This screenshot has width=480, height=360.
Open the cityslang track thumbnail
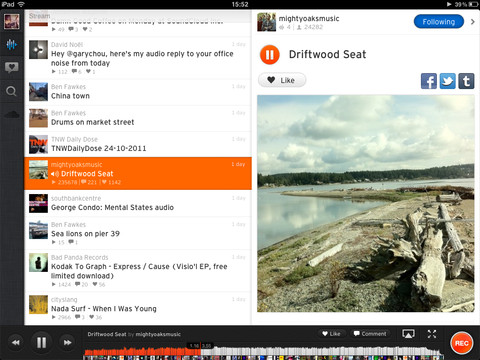point(38,304)
